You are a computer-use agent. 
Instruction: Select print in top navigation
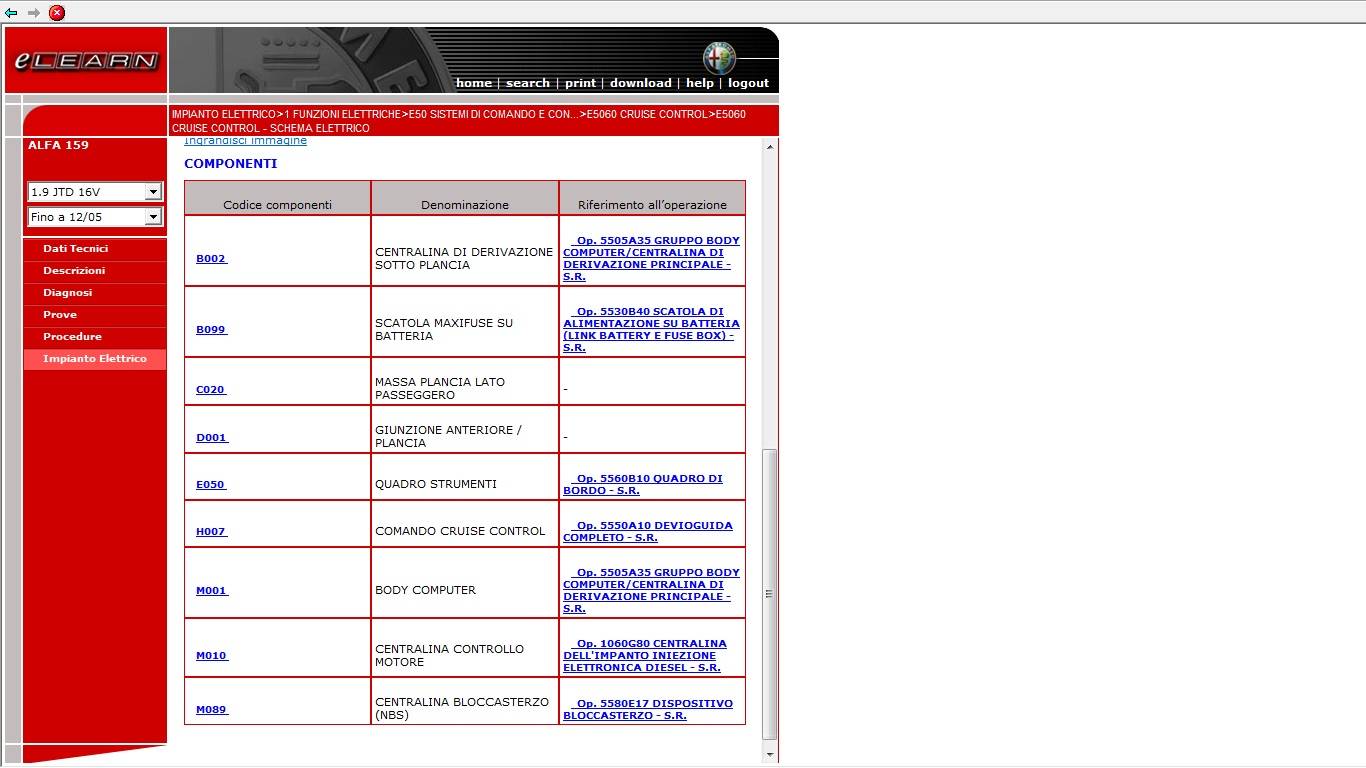(580, 83)
